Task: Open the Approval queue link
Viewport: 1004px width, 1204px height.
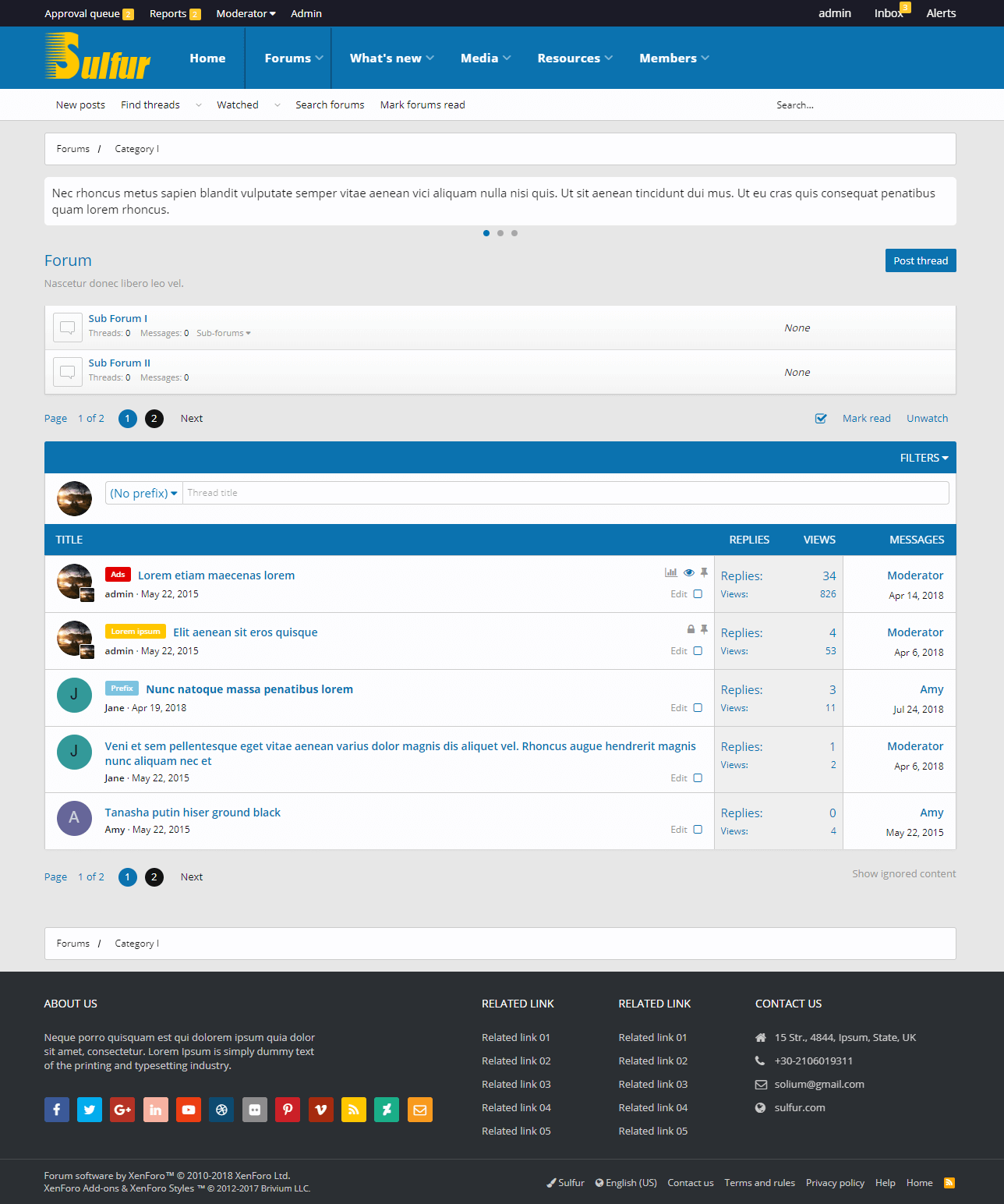Action: click(89, 13)
